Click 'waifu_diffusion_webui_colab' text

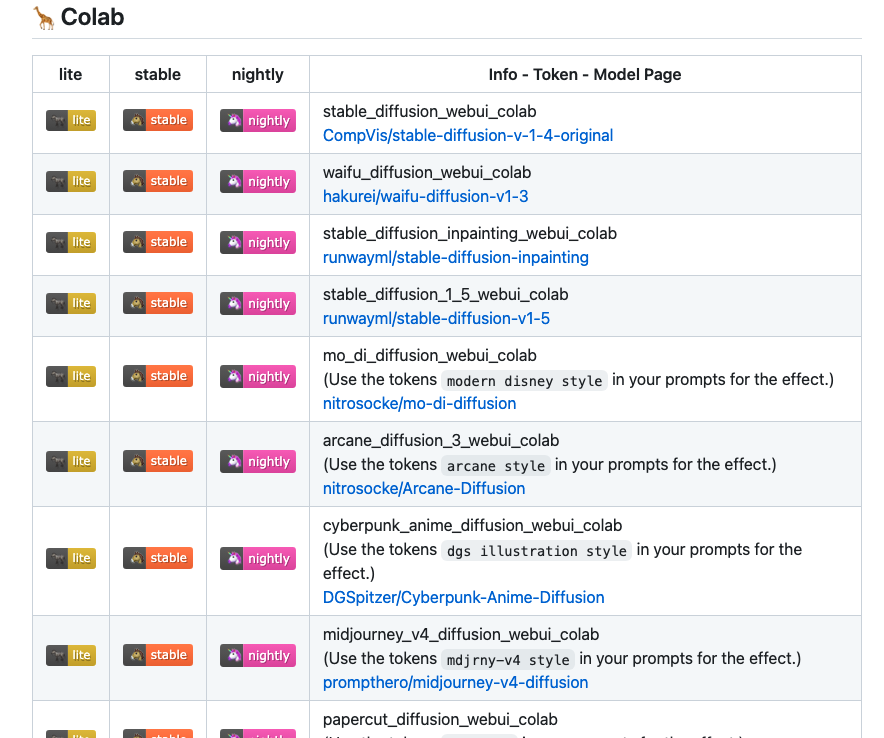(x=427, y=173)
